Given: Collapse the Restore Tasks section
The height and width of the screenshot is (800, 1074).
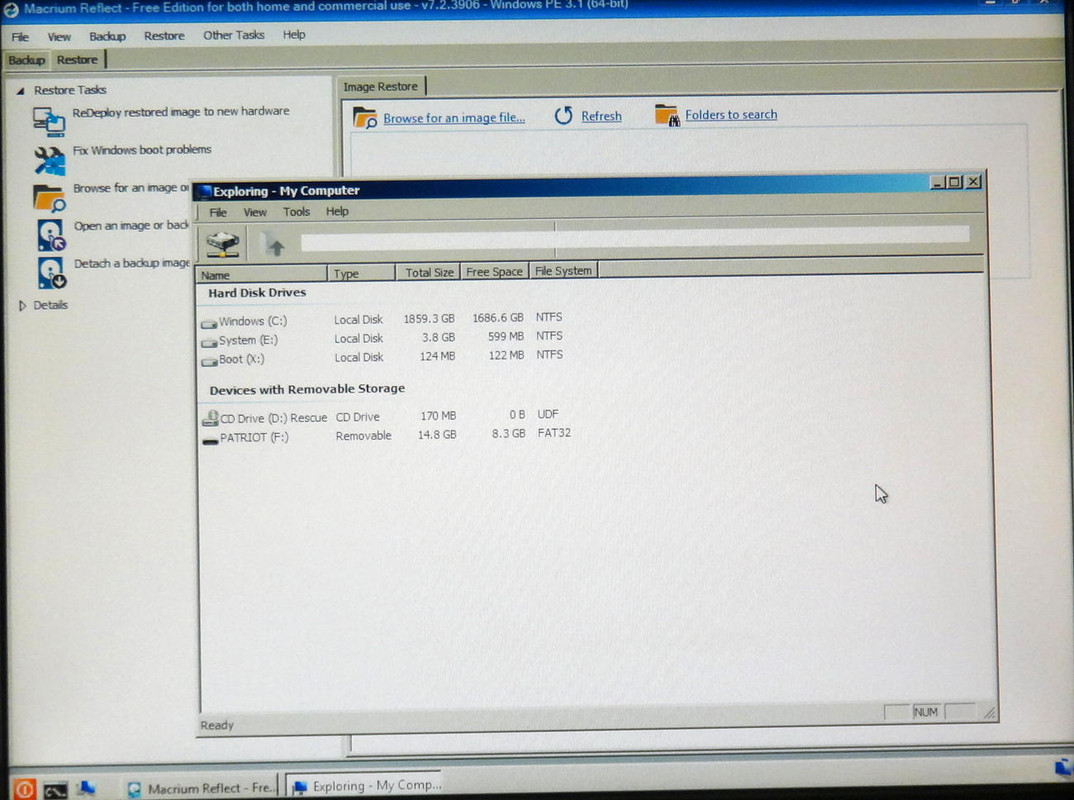Looking at the screenshot, I should (x=21, y=90).
